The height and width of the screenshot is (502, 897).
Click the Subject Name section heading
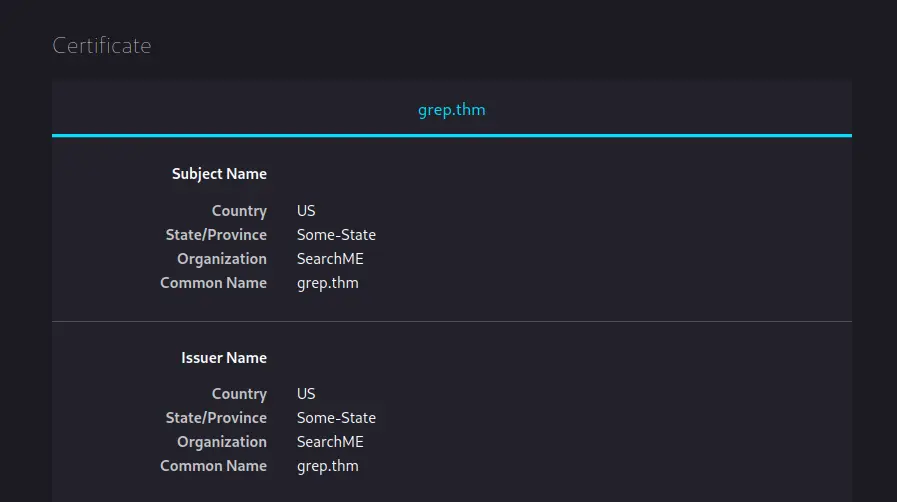[x=219, y=174]
